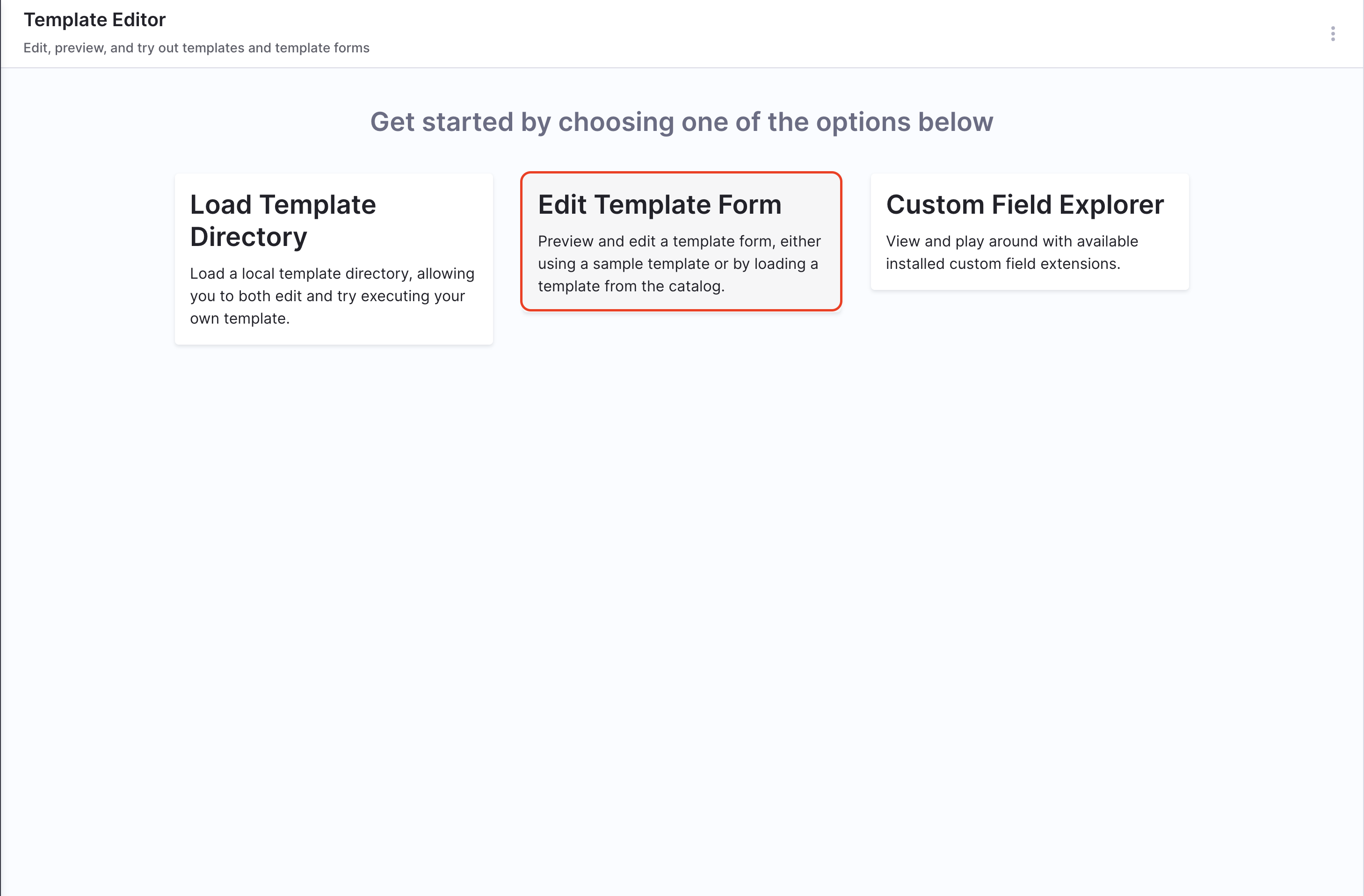Click "you to both edit and try executing" line
1364x896 pixels.
(326, 296)
